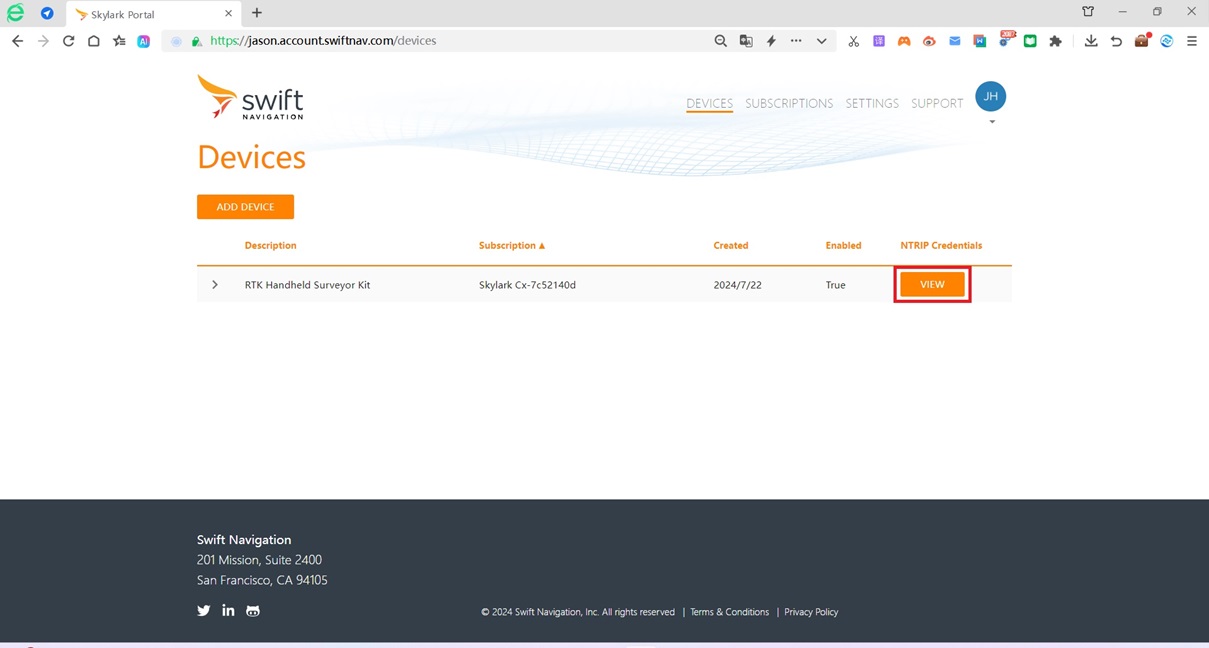Open the favorites star list icon

pos(119,41)
